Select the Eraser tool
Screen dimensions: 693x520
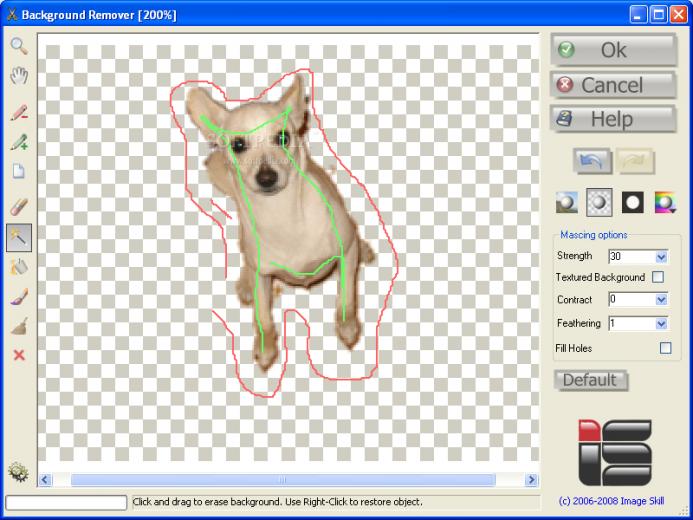click(19, 206)
